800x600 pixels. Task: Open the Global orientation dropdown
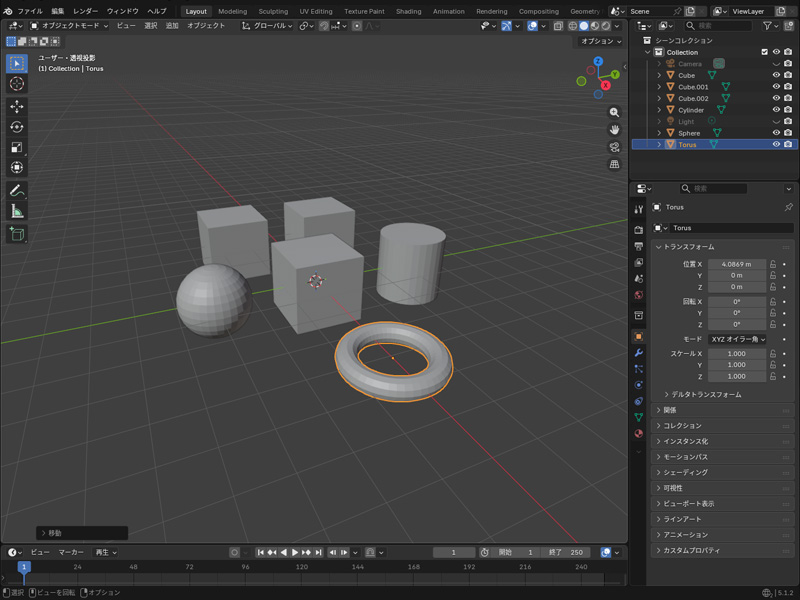(x=267, y=26)
